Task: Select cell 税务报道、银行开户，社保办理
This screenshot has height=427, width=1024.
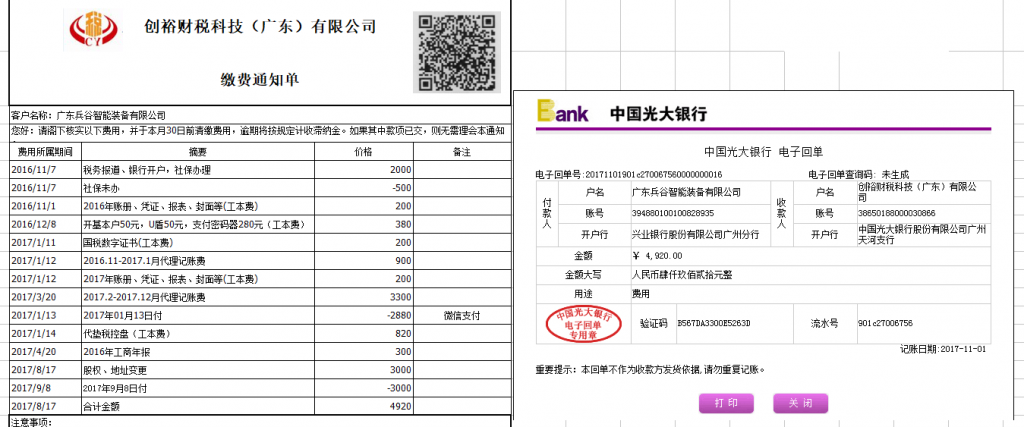Action: 198,170
